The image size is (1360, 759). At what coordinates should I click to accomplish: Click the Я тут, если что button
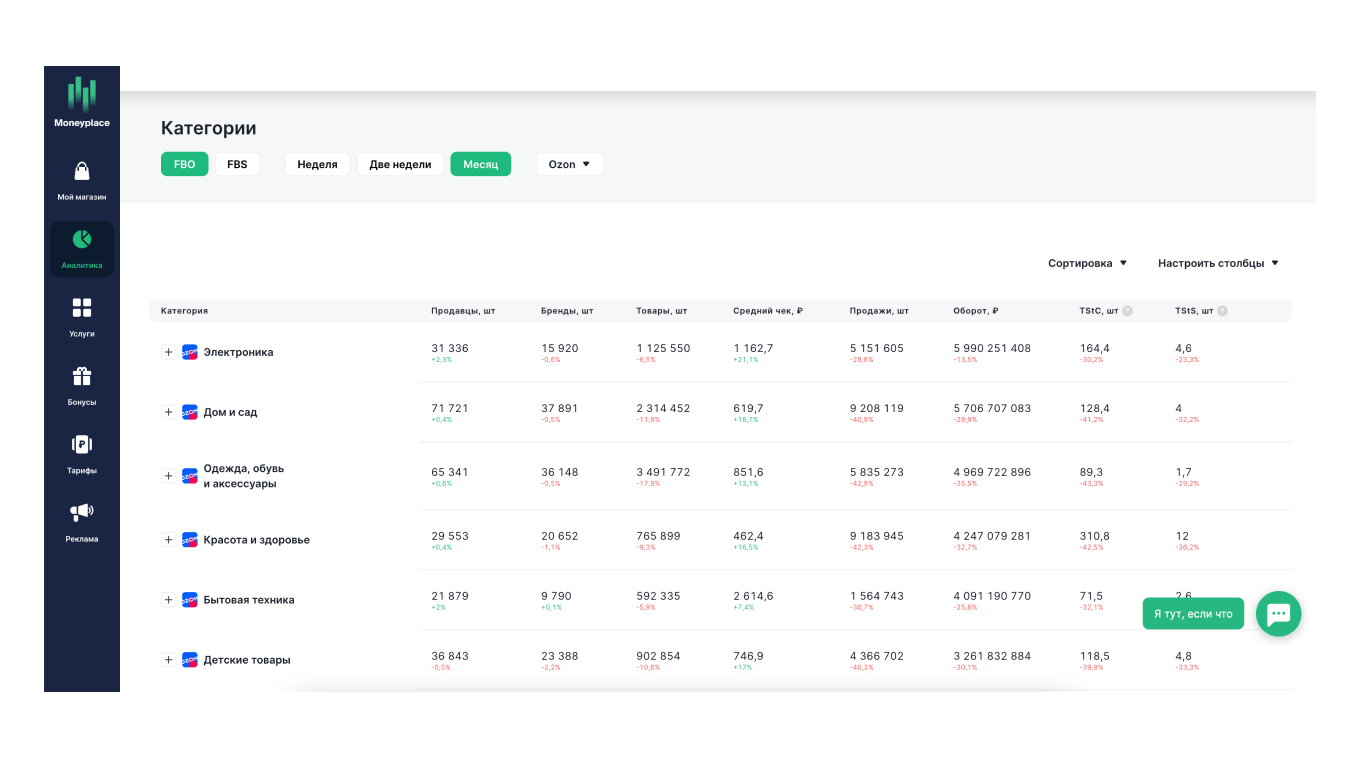1193,614
